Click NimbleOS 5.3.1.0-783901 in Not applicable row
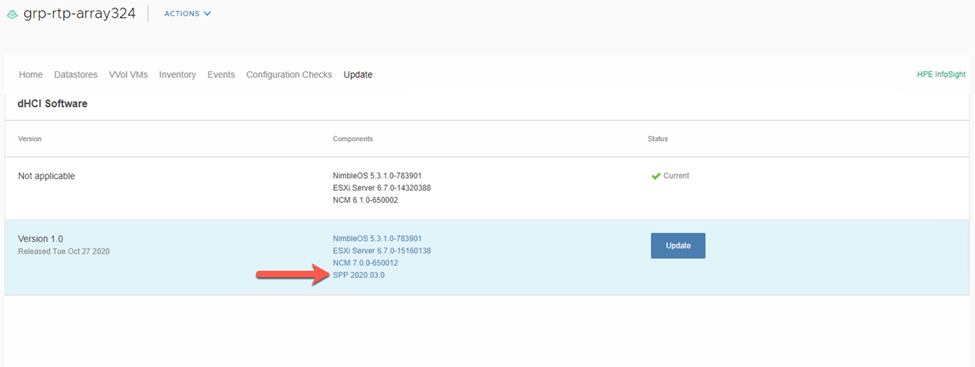The image size is (975, 367). 377,175
